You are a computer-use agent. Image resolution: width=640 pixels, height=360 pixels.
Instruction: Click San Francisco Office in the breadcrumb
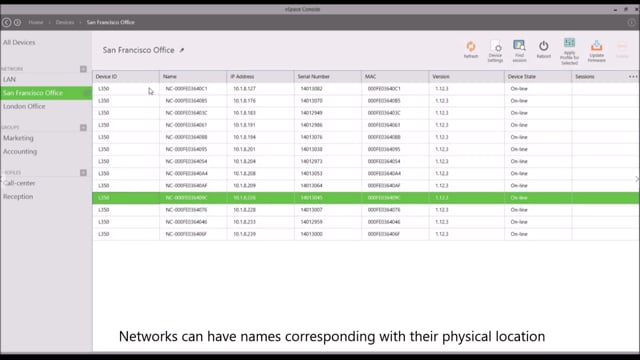tap(111, 22)
